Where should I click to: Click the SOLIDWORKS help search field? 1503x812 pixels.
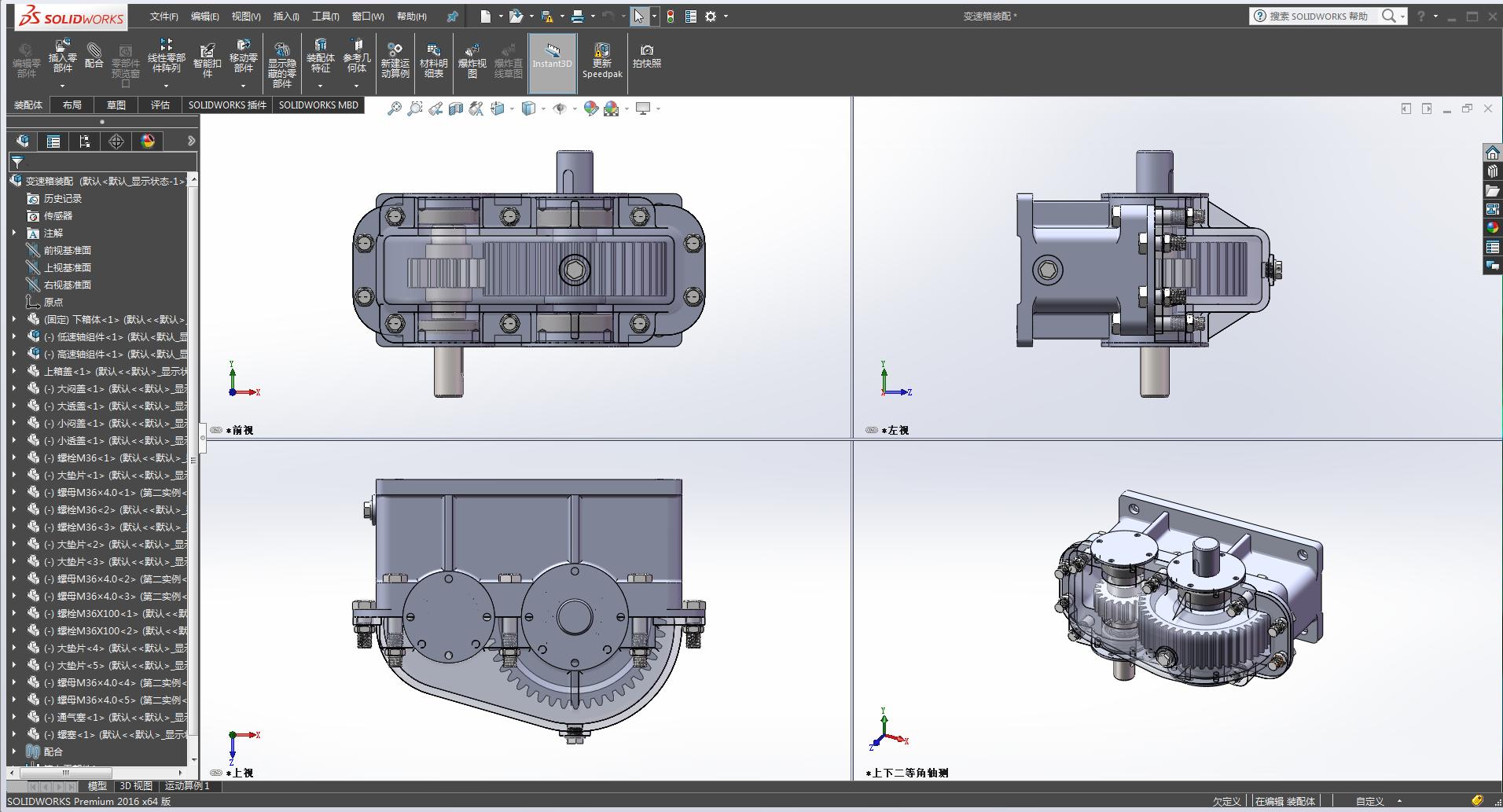tap(1319, 17)
